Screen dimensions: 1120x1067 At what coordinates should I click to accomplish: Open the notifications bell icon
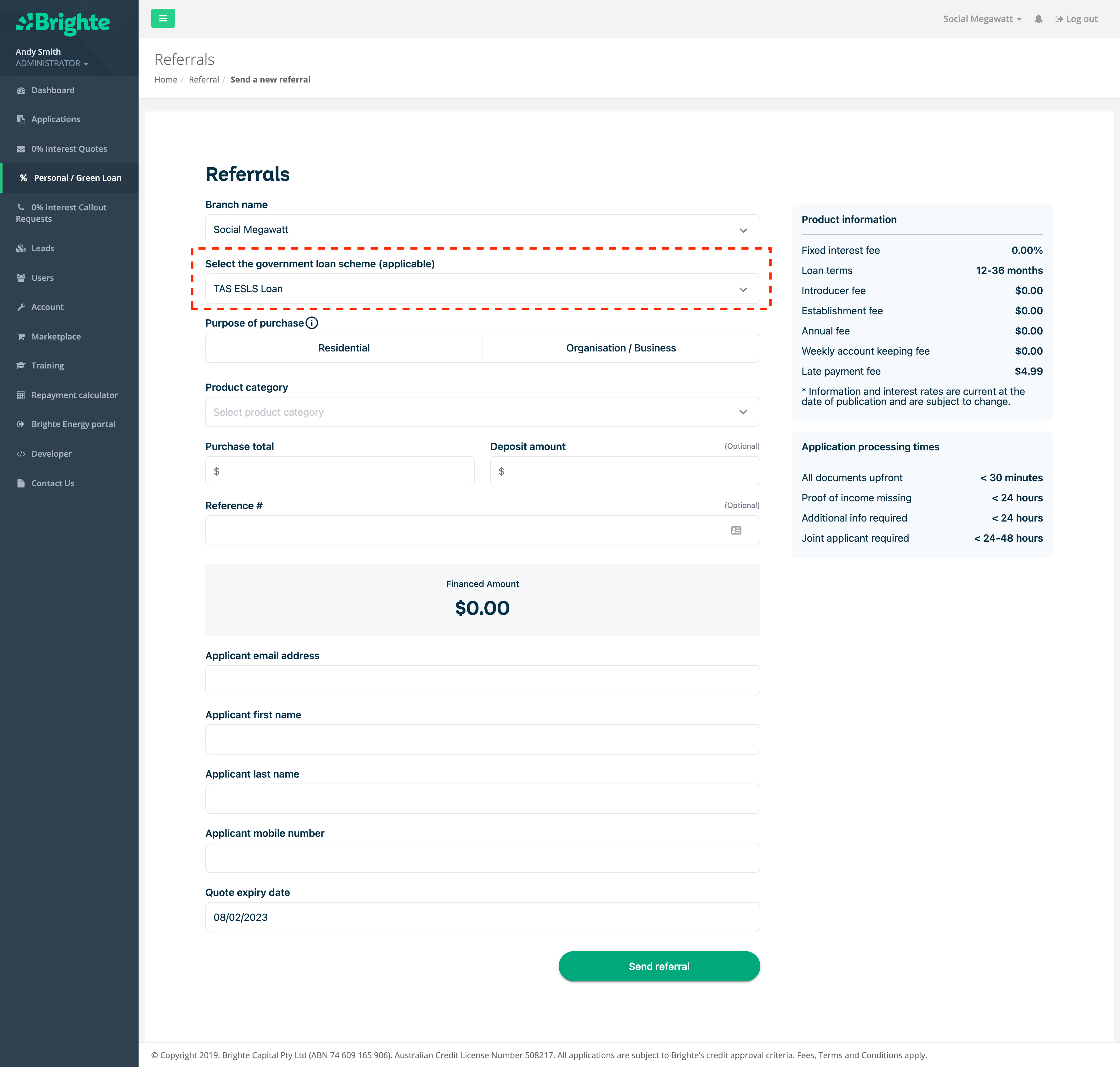click(1038, 19)
